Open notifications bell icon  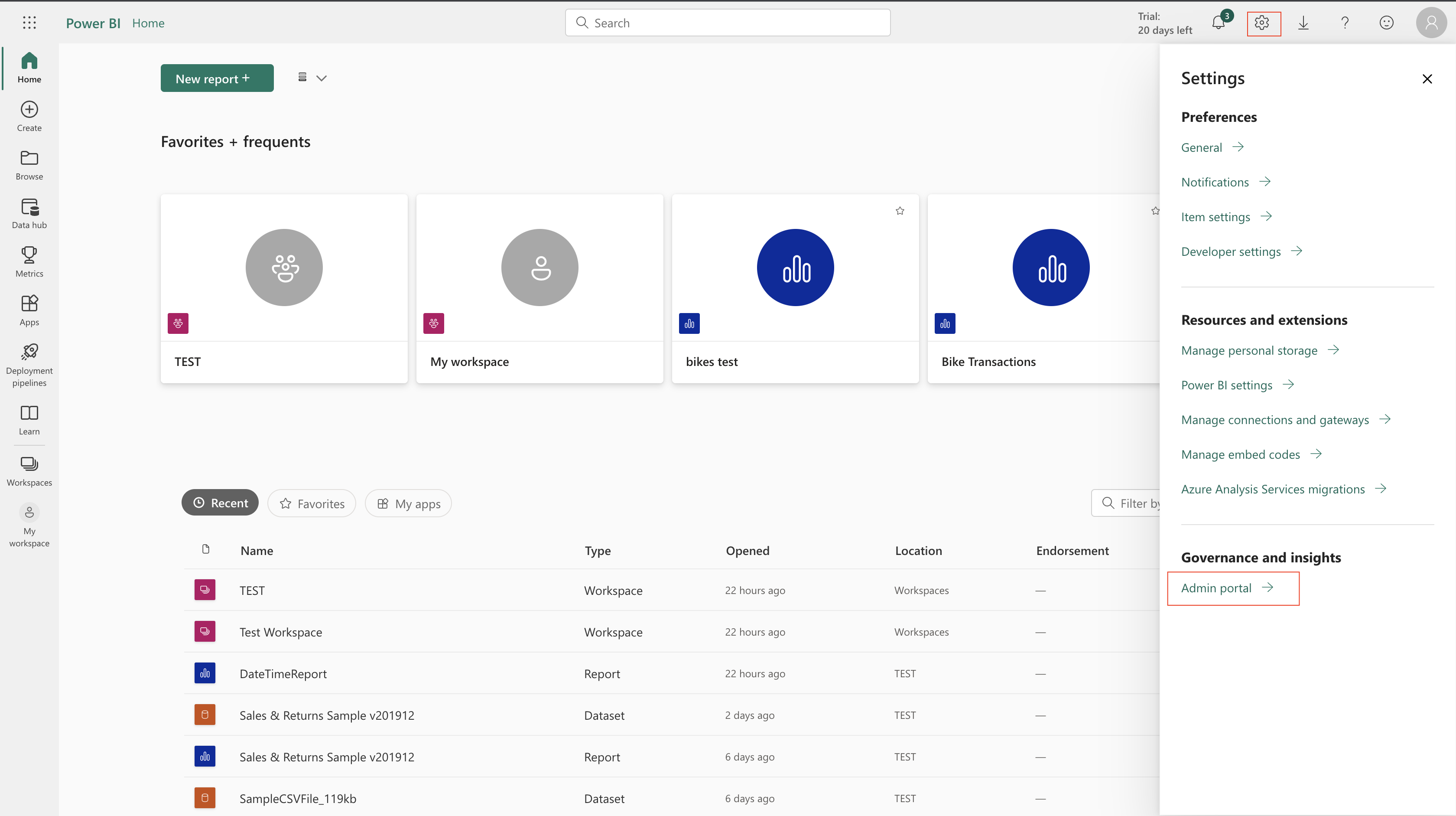coord(1219,23)
